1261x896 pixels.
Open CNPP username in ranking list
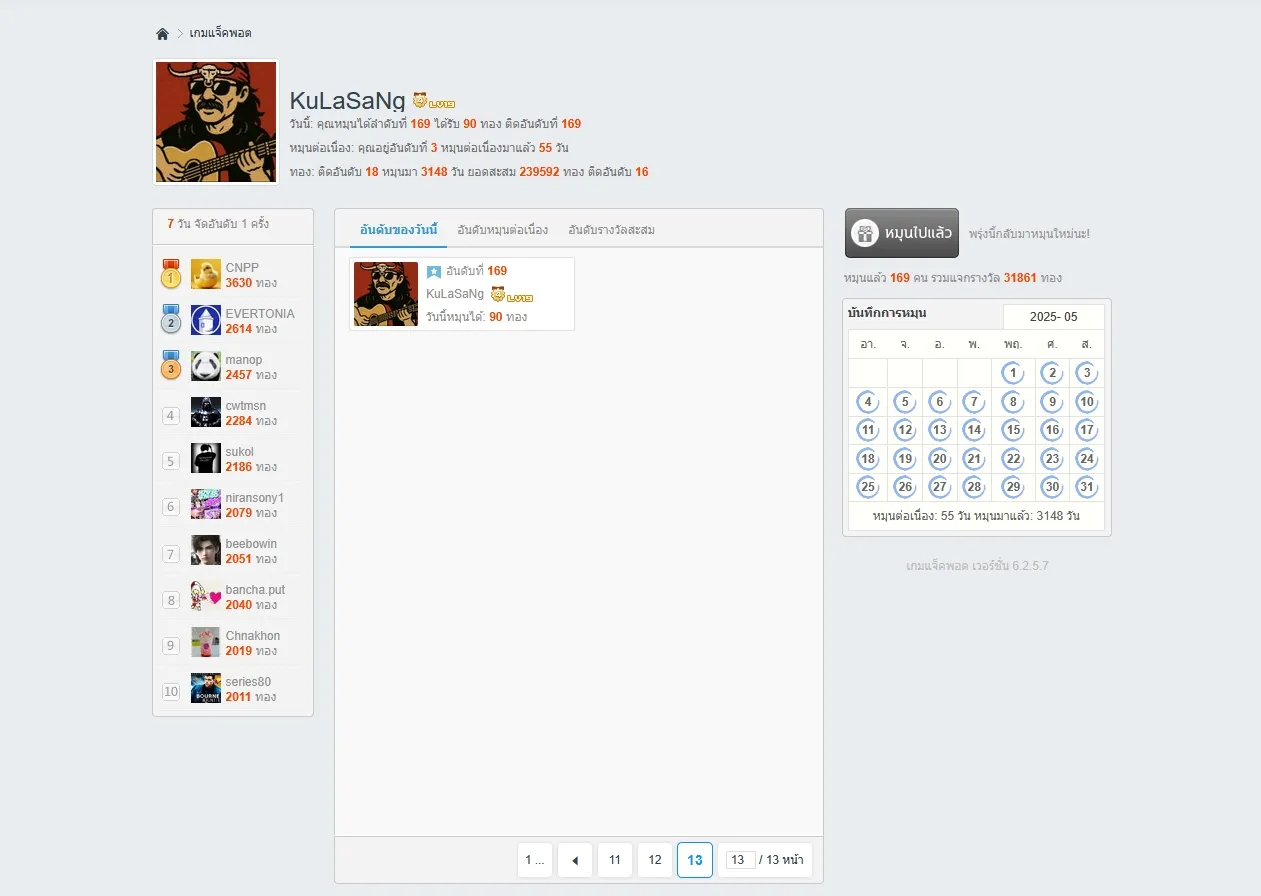pyautogui.click(x=241, y=268)
